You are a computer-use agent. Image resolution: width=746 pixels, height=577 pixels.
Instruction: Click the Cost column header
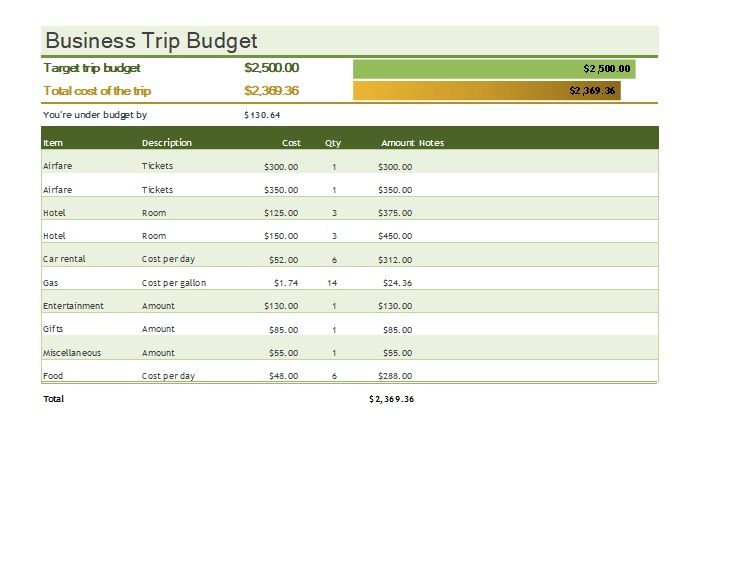pos(291,143)
